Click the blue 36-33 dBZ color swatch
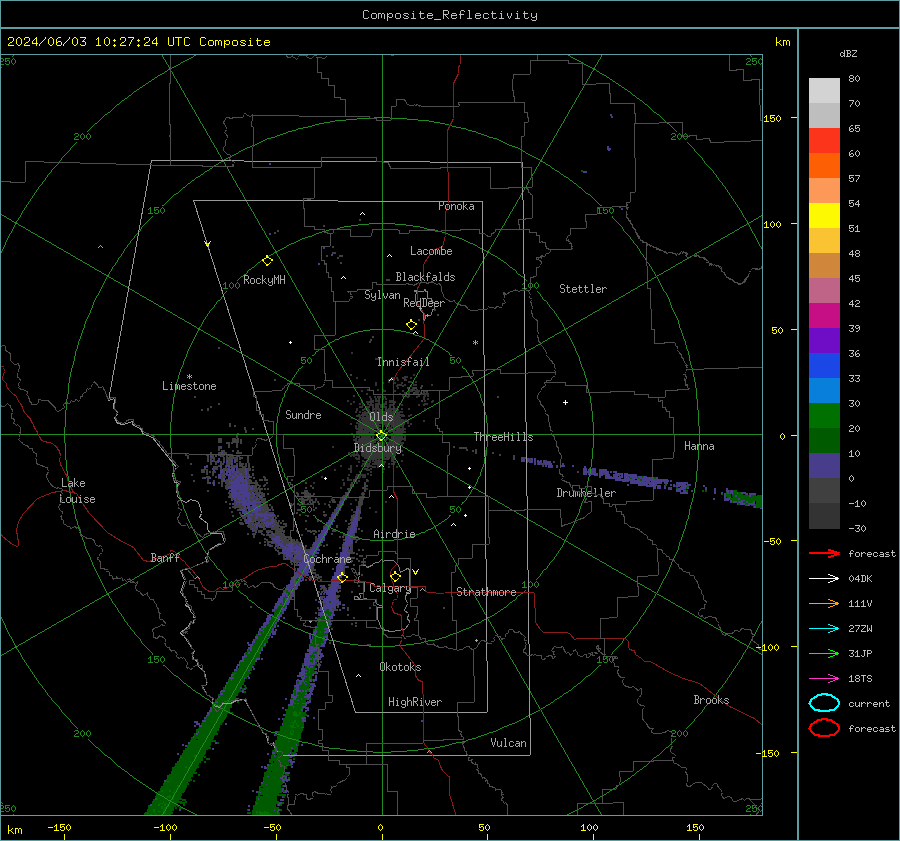The height and width of the screenshot is (841, 900). click(x=824, y=365)
